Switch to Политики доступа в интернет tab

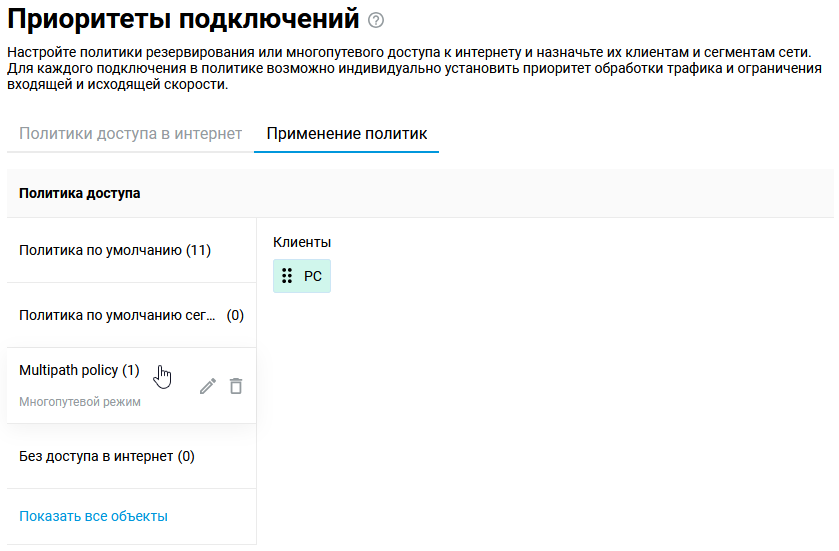click(130, 133)
